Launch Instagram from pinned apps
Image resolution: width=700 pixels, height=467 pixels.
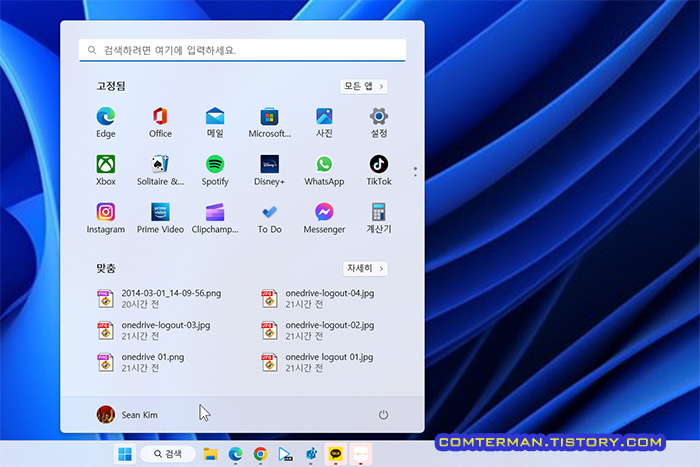pos(106,218)
